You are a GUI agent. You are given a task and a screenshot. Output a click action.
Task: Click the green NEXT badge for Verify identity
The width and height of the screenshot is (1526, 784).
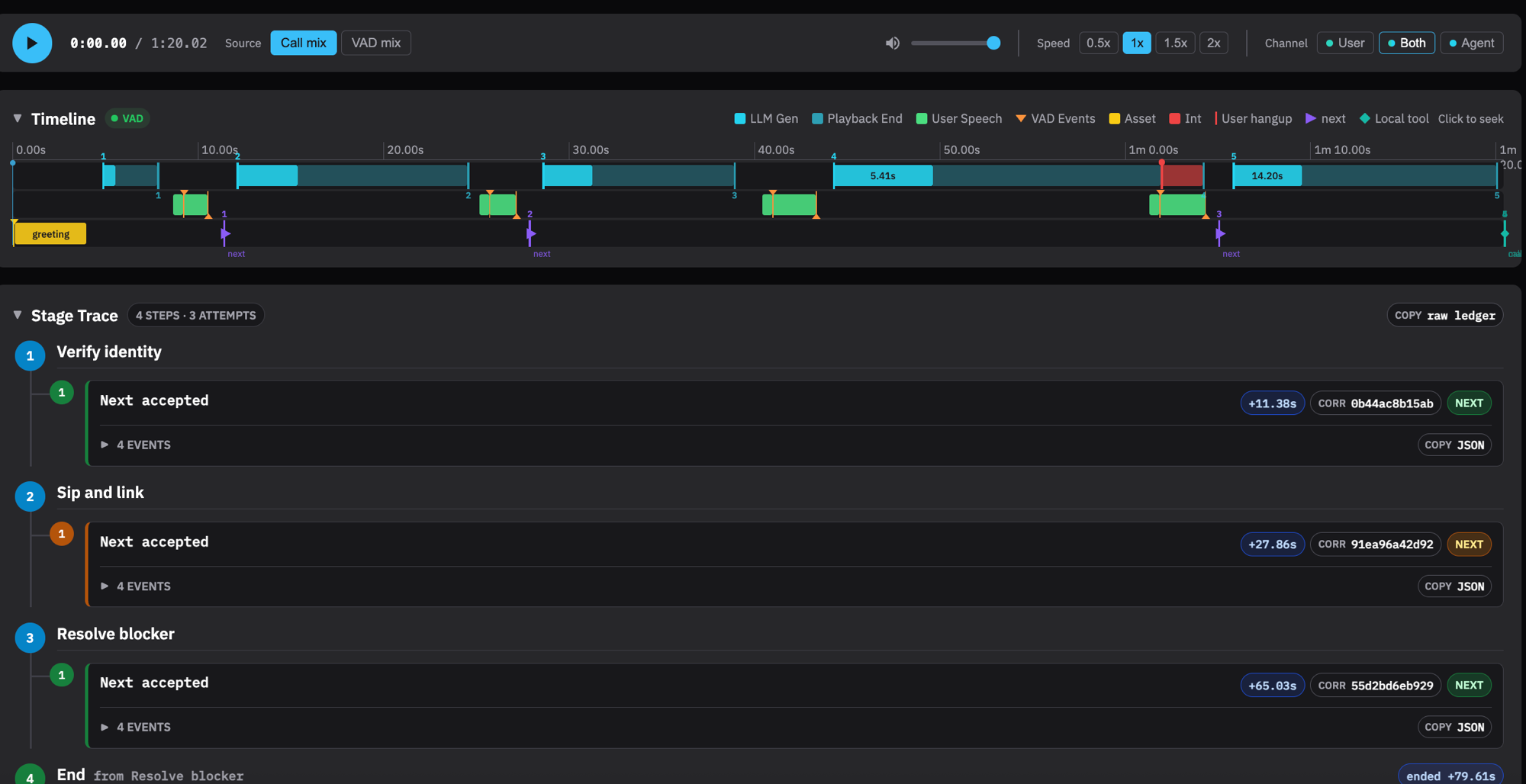pyautogui.click(x=1469, y=403)
